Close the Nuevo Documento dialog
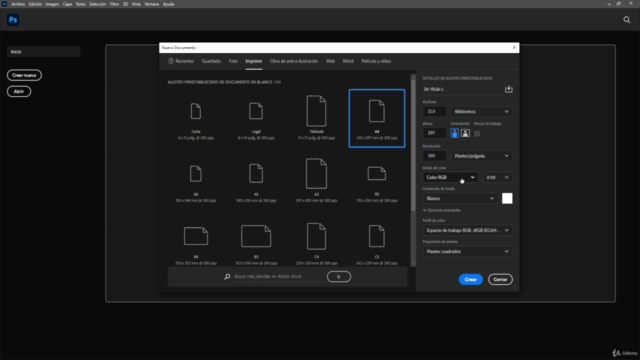Screen dimensions: 640x360 [x=514, y=48]
